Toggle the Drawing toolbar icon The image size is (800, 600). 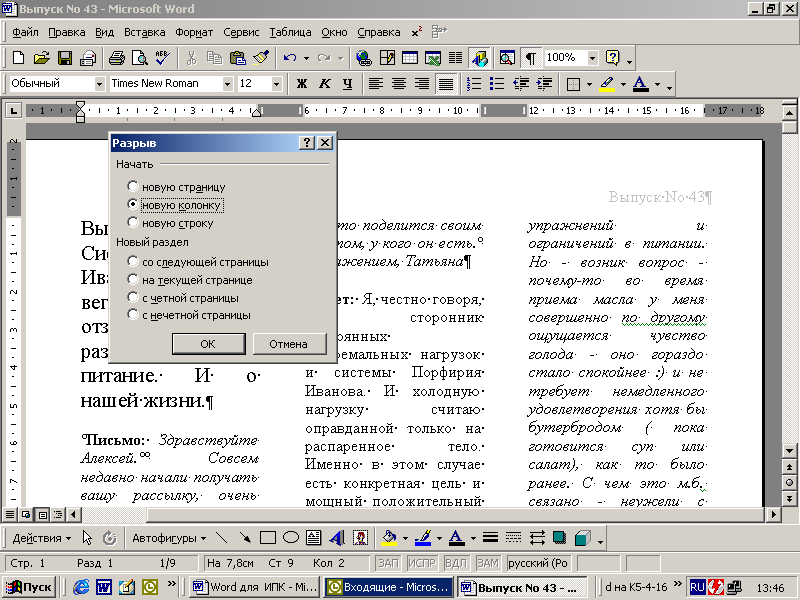point(480,58)
